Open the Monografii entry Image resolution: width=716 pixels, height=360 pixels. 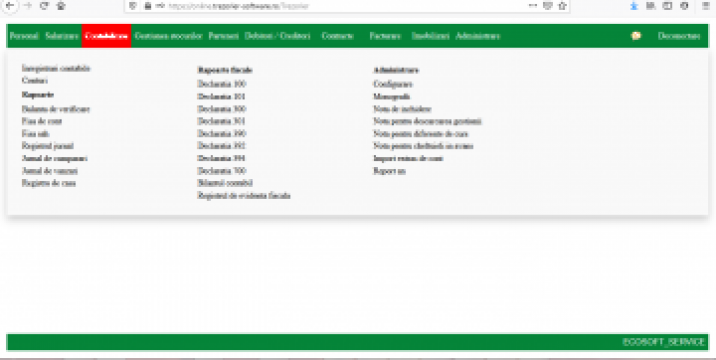coord(392,96)
